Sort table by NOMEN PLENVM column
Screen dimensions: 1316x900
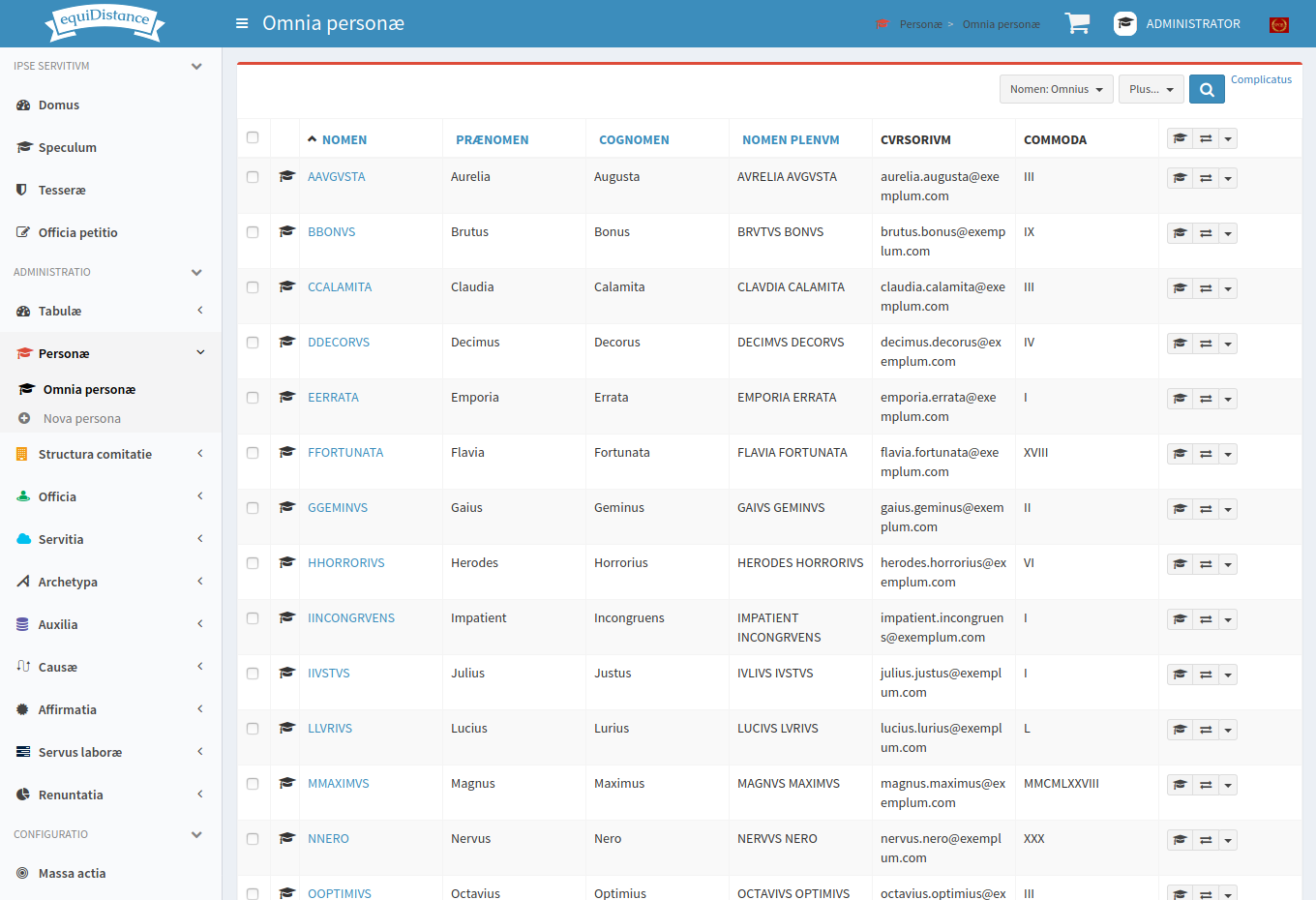point(791,139)
